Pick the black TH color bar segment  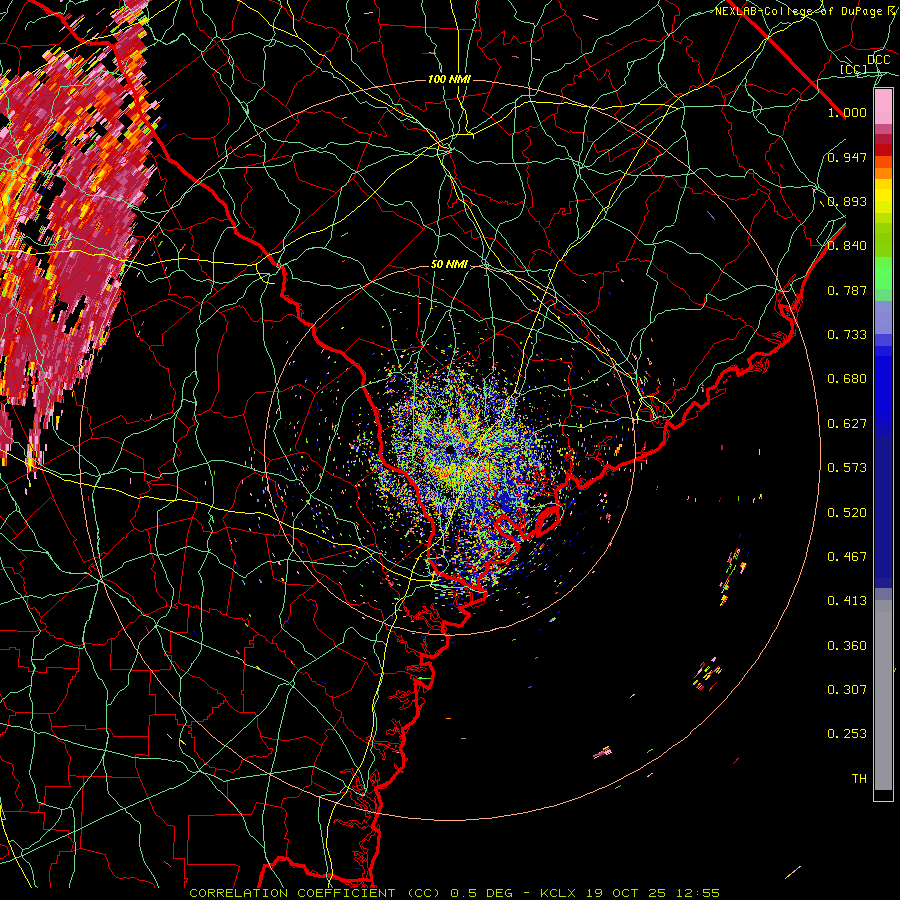[883, 794]
